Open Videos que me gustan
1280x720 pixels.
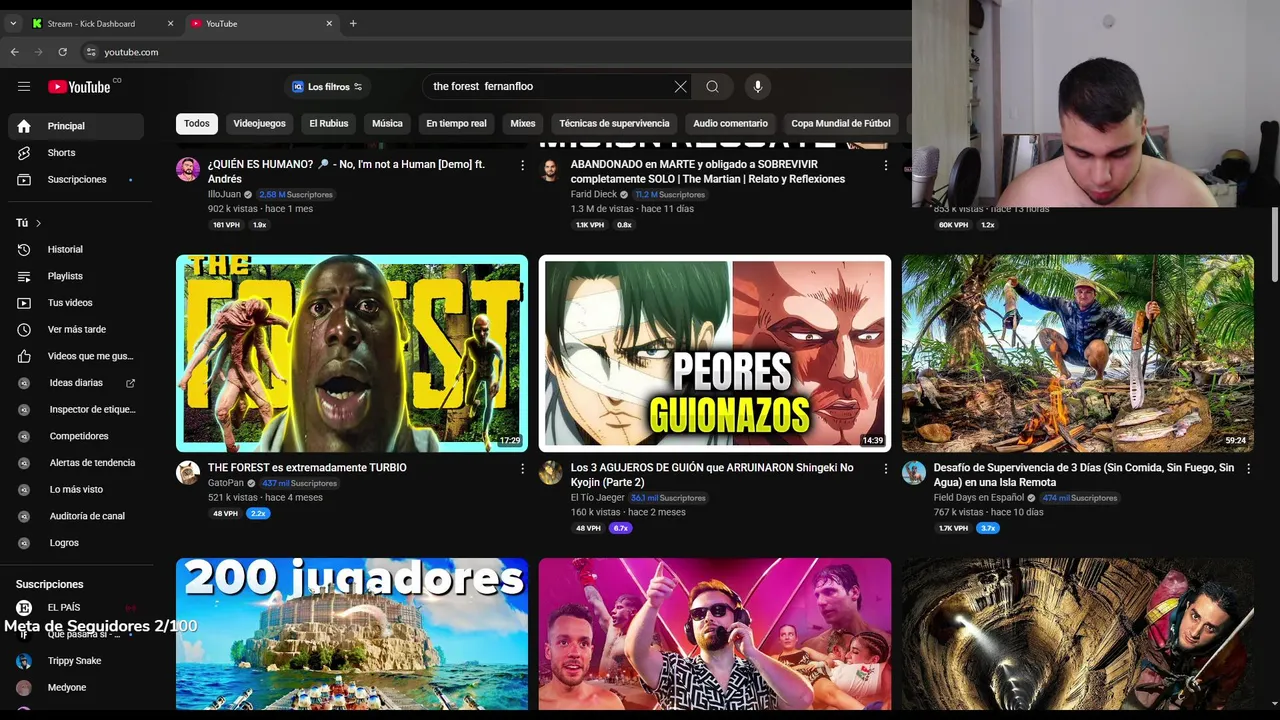coord(76,356)
